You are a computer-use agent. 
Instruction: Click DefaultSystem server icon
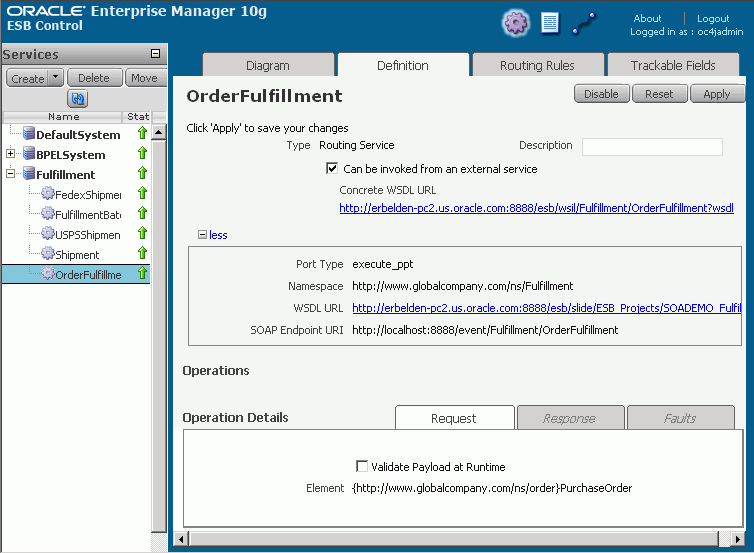(29, 133)
